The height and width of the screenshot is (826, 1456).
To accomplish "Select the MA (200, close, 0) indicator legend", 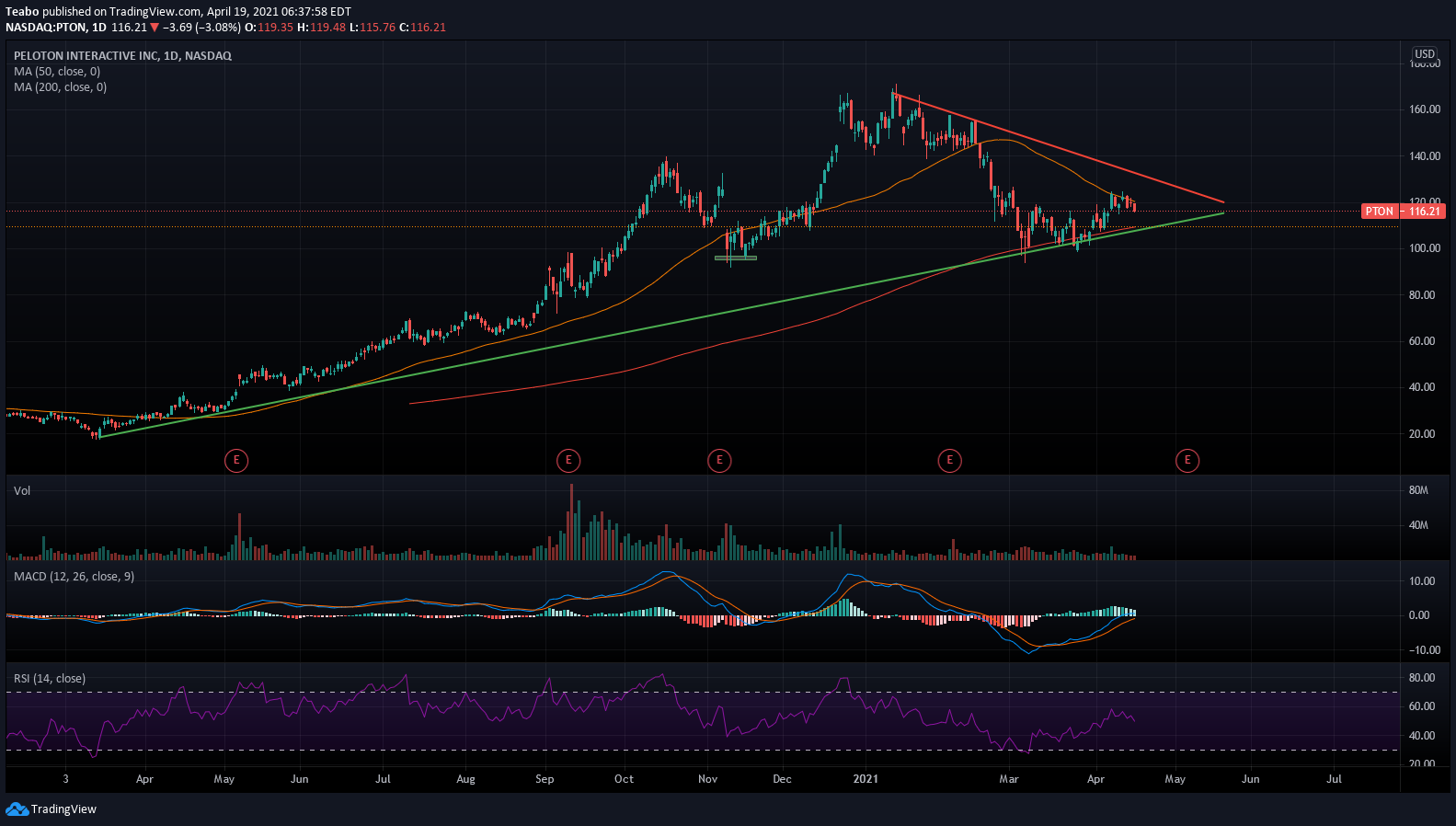I will coord(60,87).
